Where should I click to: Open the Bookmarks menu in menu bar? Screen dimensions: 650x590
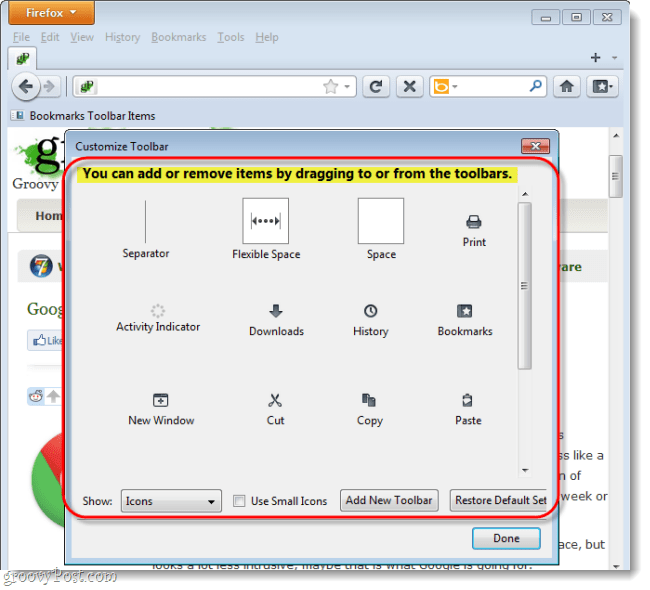(179, 37)
